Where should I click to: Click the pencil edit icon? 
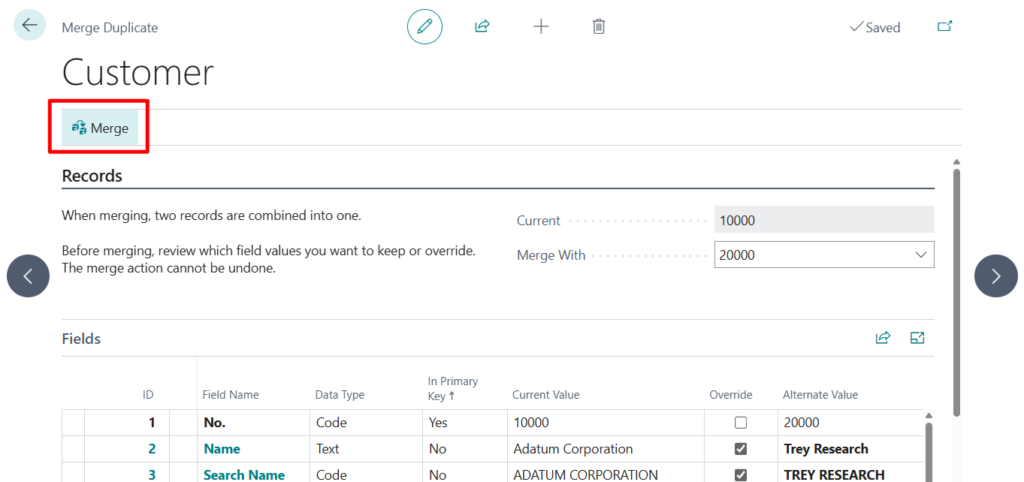pyautogui.click(x=424, y=27)
